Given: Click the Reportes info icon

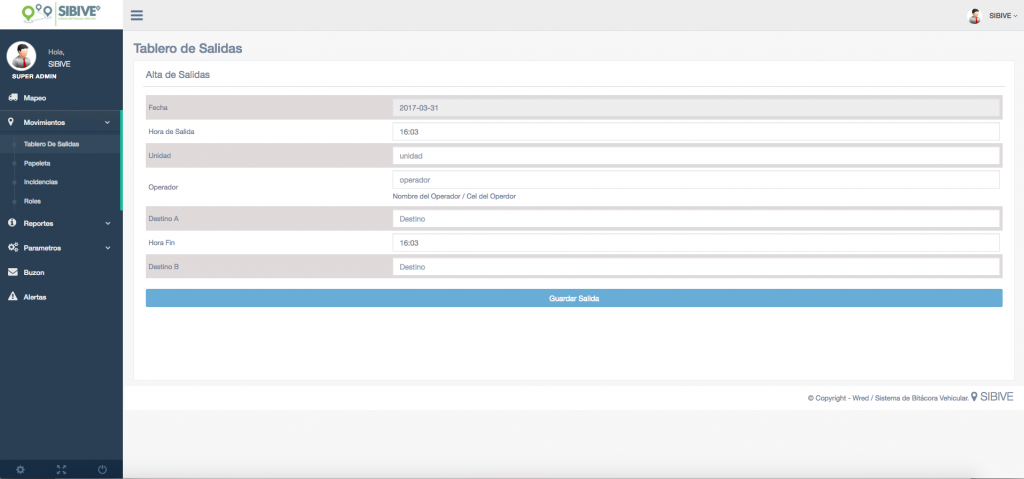Looking at the screenshot, I should pyautogui.click(x=12, y=223).
